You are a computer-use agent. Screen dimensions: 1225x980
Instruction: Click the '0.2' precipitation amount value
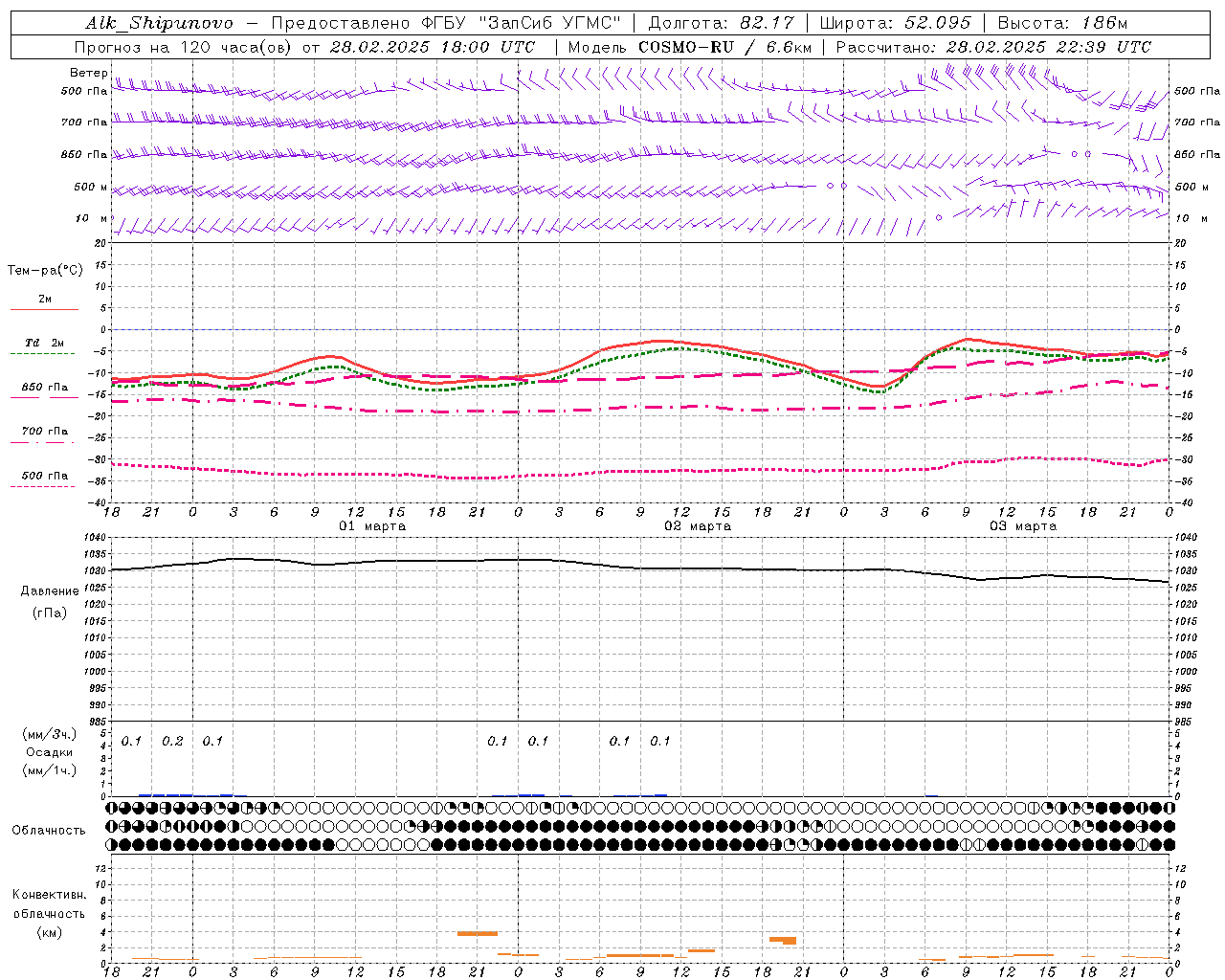pyautogui.click(x=172, y=741)
